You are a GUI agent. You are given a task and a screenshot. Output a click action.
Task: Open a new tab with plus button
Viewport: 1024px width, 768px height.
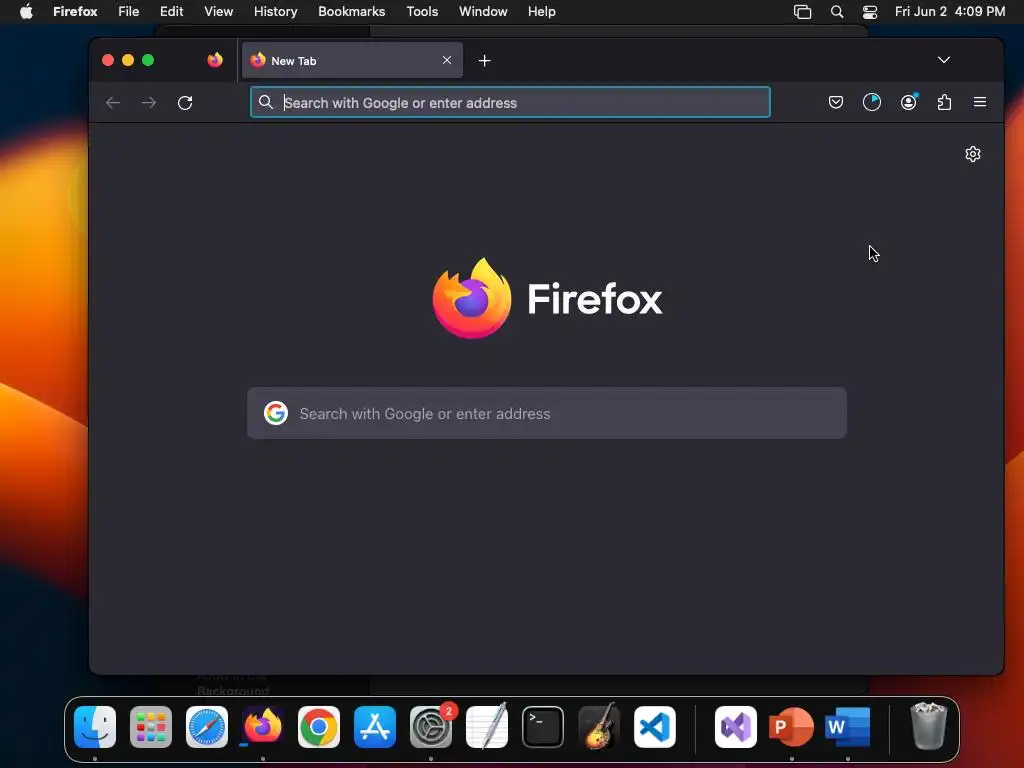(x=485, y=61)
